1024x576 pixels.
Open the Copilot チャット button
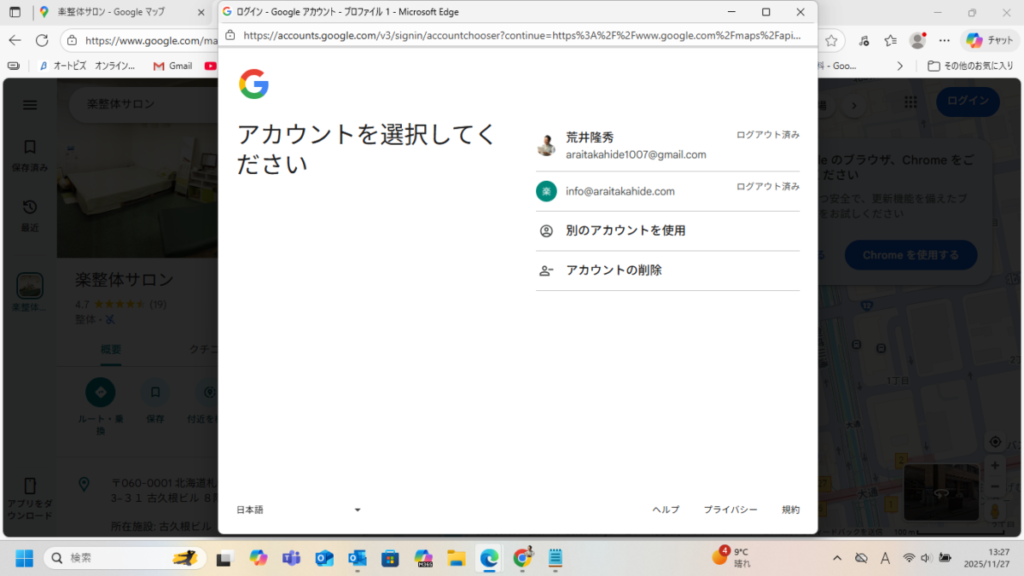[988, 40]
